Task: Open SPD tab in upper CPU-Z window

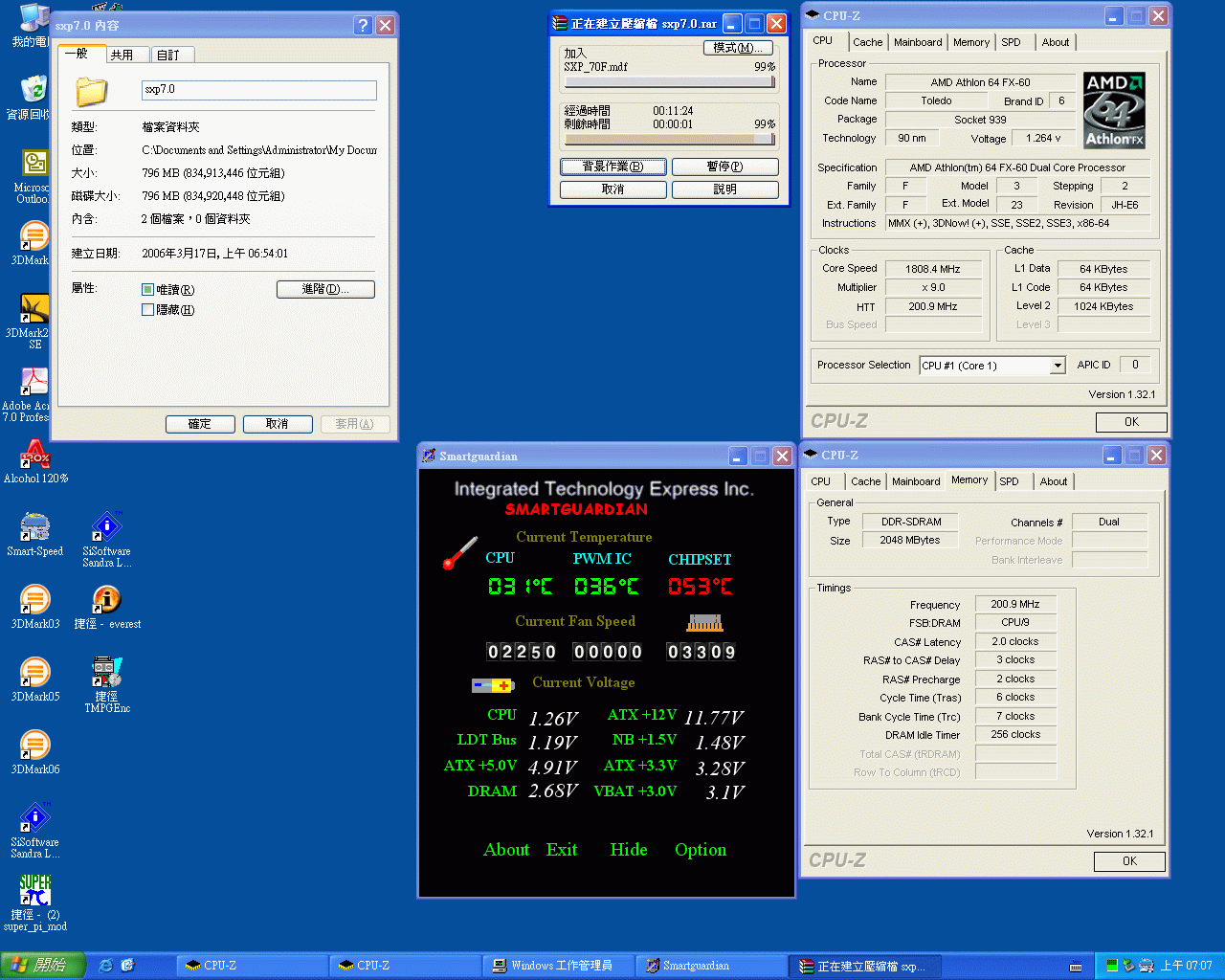Action: click(x=1011, y=42)
